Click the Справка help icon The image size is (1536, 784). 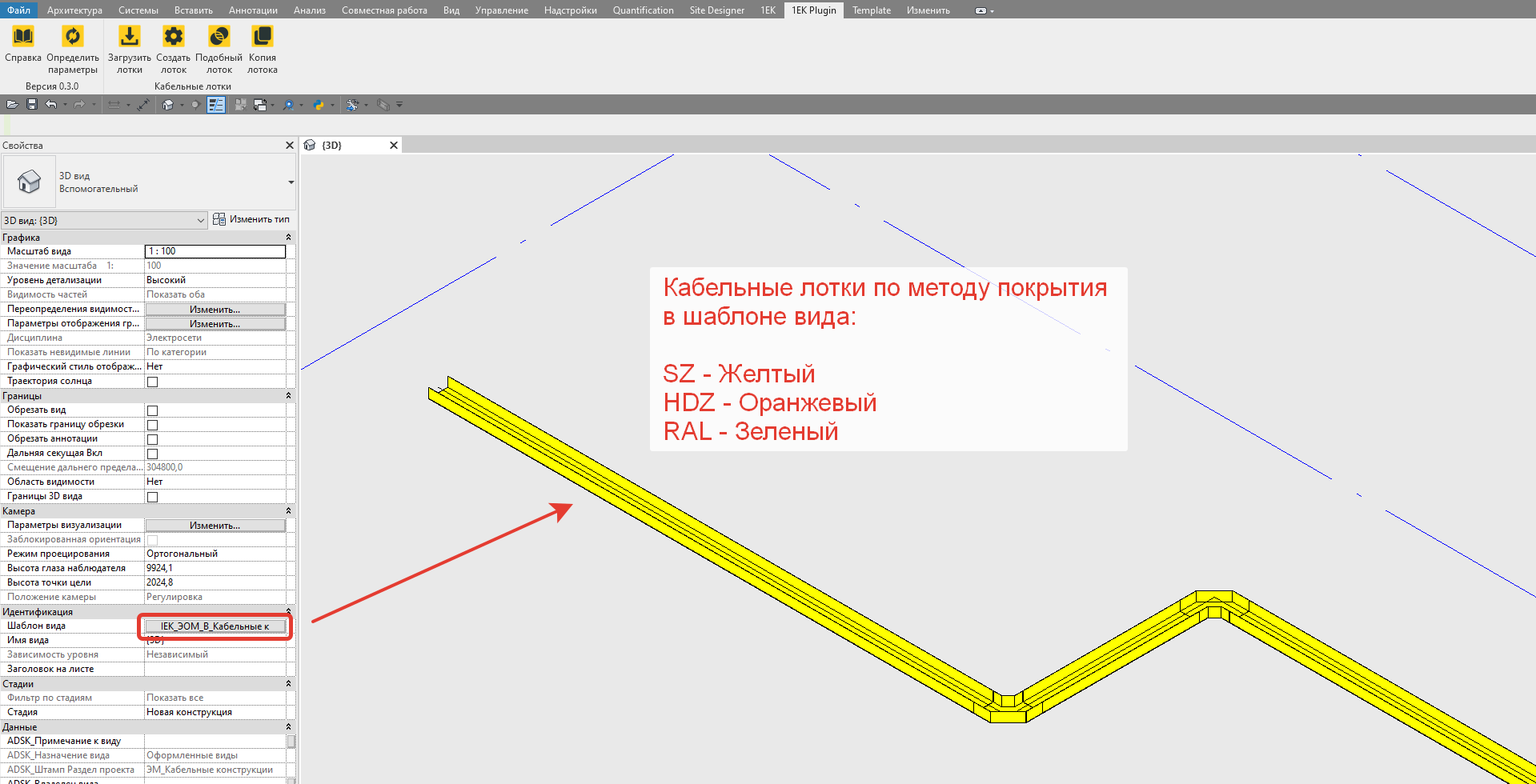[23, 37]
